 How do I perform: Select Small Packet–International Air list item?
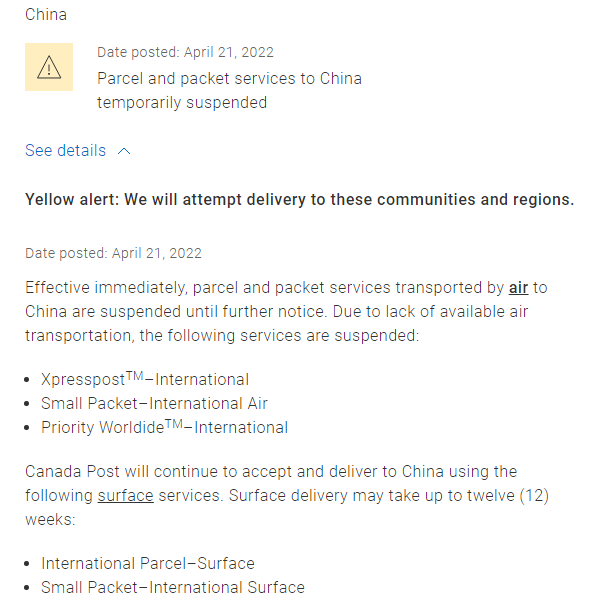(x=154, y=403)
